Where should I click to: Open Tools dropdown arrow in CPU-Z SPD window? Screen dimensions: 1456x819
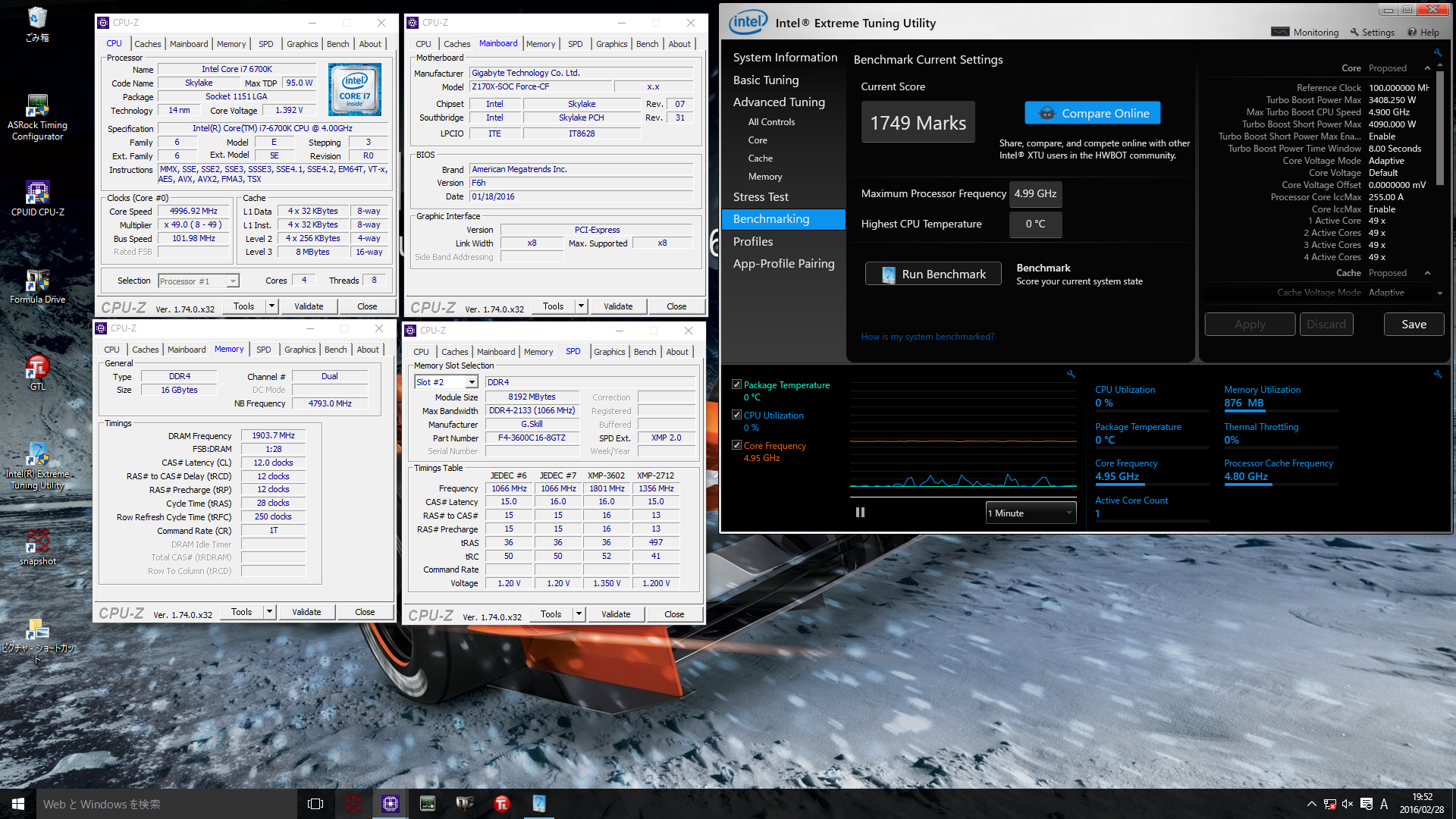579,614
